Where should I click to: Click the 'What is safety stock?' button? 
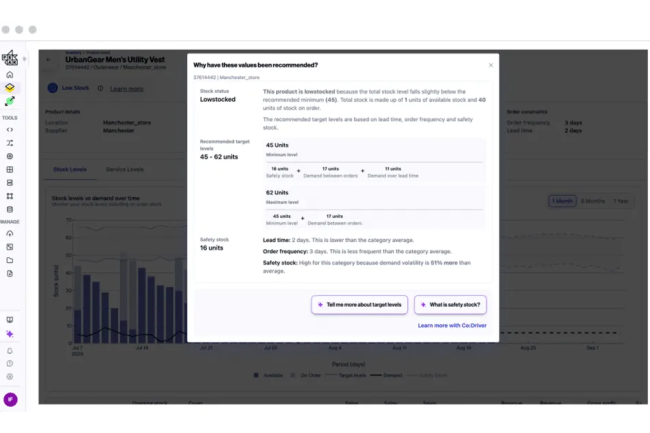451,304
